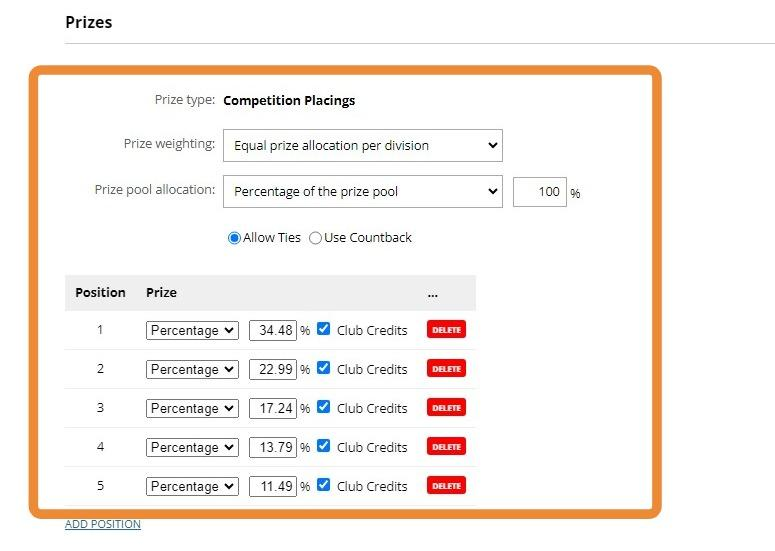Delete the position 1 prize row

pos(446,330)
